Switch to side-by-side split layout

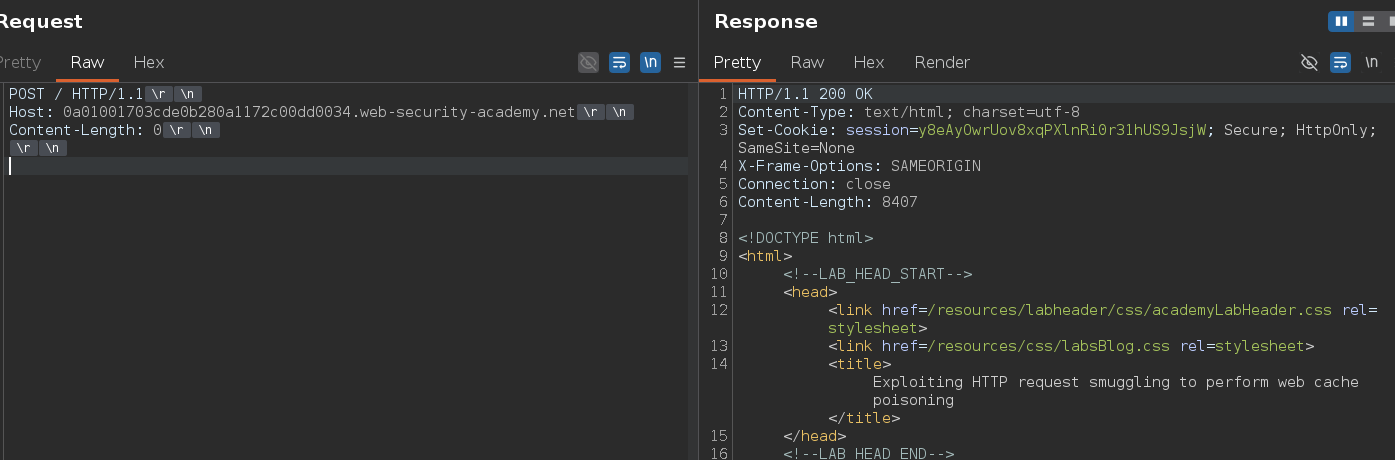pos(1341,21)
